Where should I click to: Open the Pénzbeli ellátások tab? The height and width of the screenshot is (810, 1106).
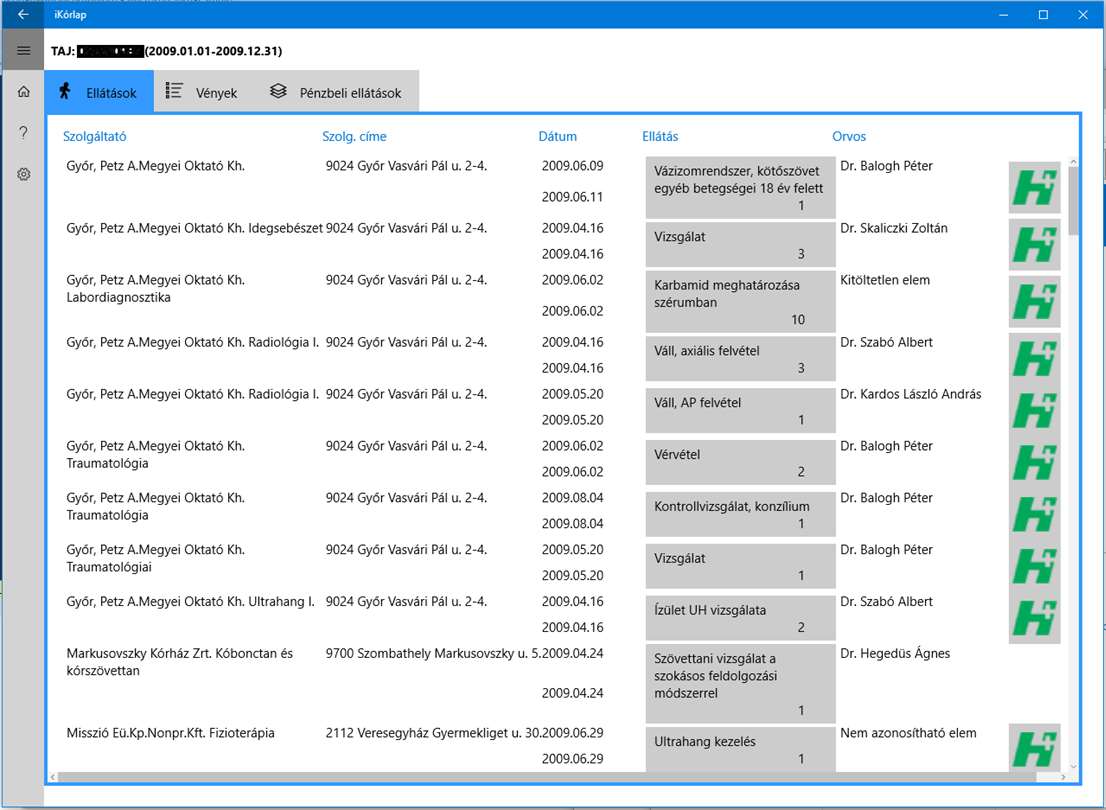click(336, 92)
